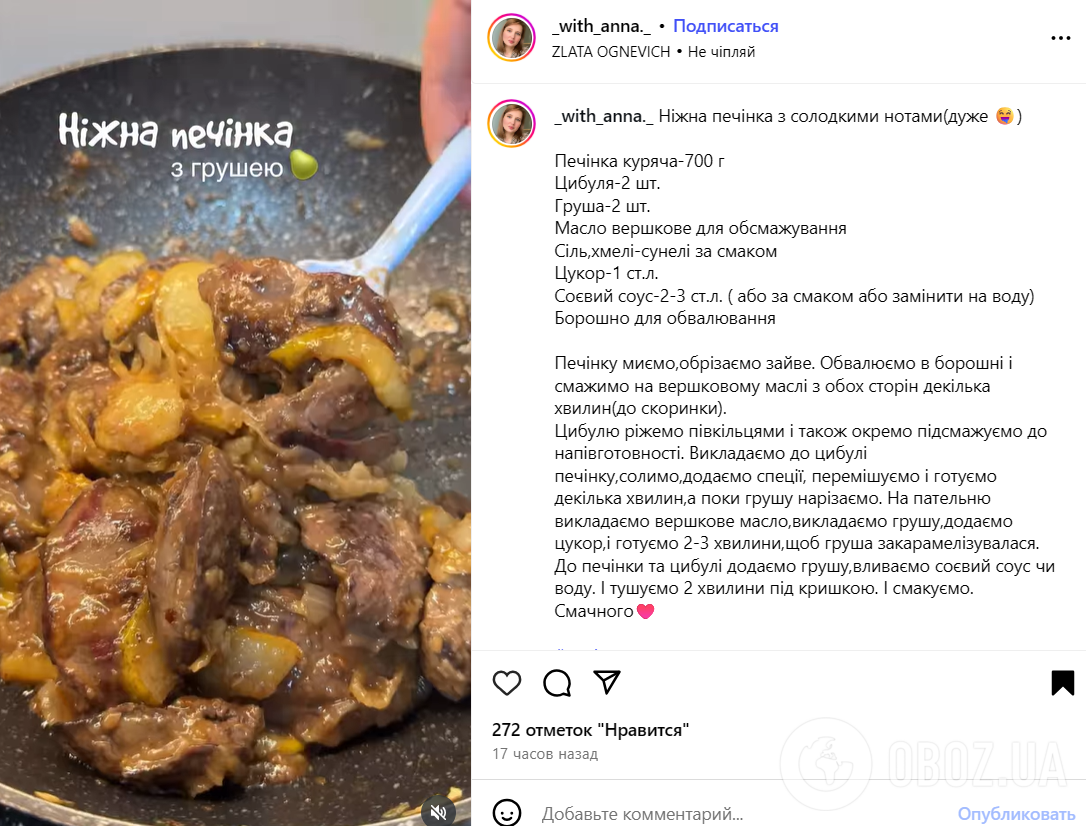Viewport: 1086px width, 826px height.
Task: Unmute the video sound icon
Action: coord(438,811)
